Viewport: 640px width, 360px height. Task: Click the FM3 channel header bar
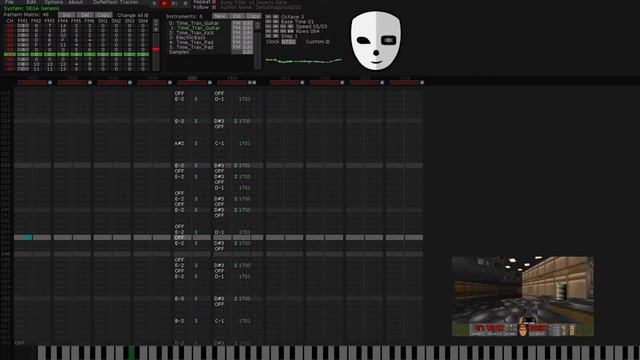coord(112,82)
